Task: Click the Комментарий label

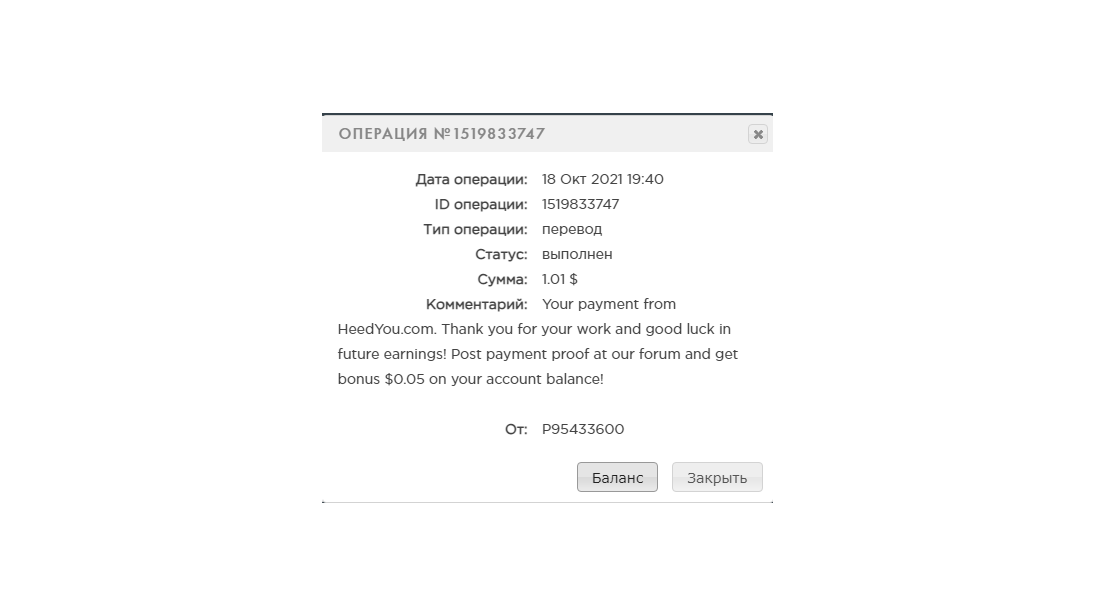Action: [477, 304]
